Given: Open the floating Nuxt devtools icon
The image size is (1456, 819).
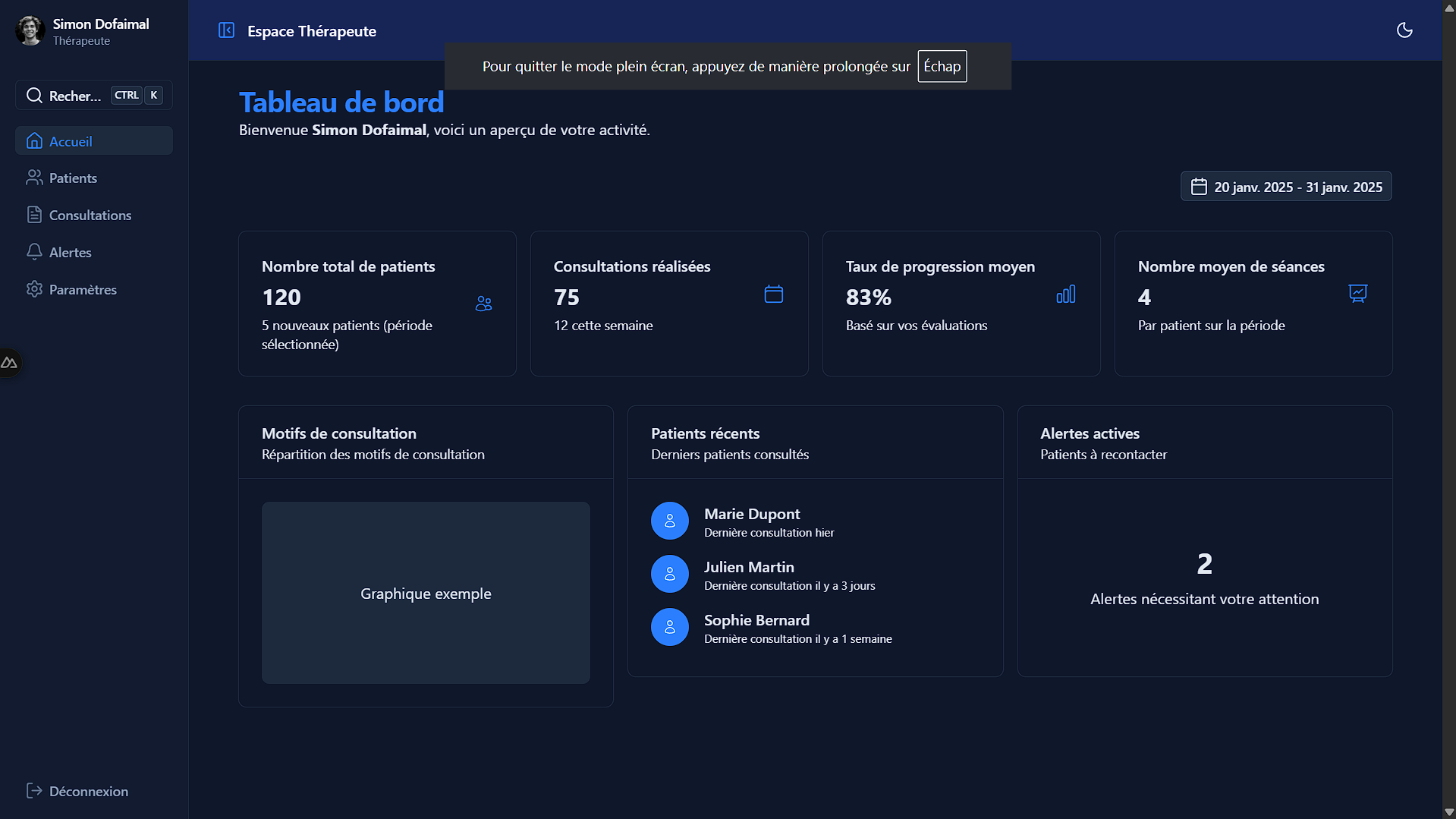Looking at the screenshot, I should coord(9,363).
